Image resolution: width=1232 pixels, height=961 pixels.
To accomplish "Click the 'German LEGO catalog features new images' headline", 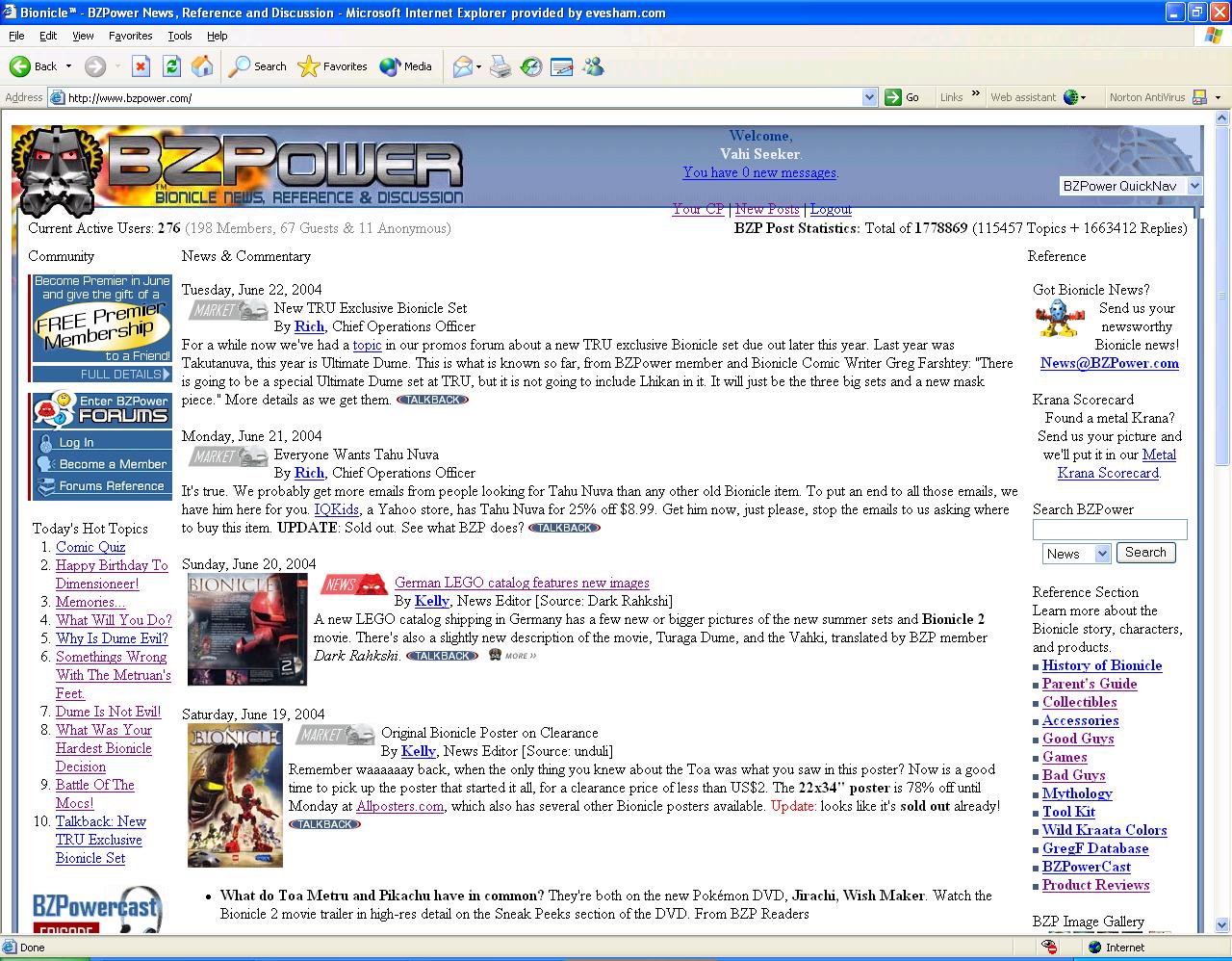I will tap(522, 583).
